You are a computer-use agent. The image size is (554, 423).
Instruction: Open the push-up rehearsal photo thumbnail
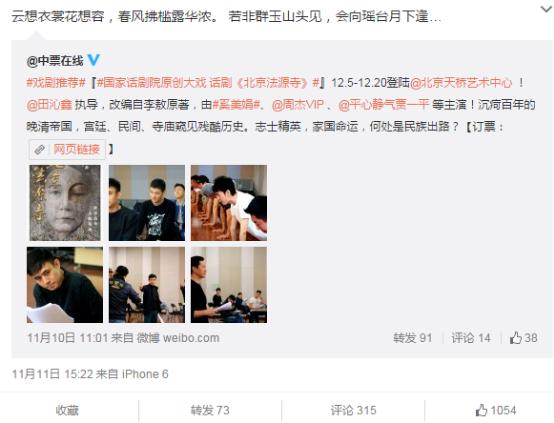point(229,203)
